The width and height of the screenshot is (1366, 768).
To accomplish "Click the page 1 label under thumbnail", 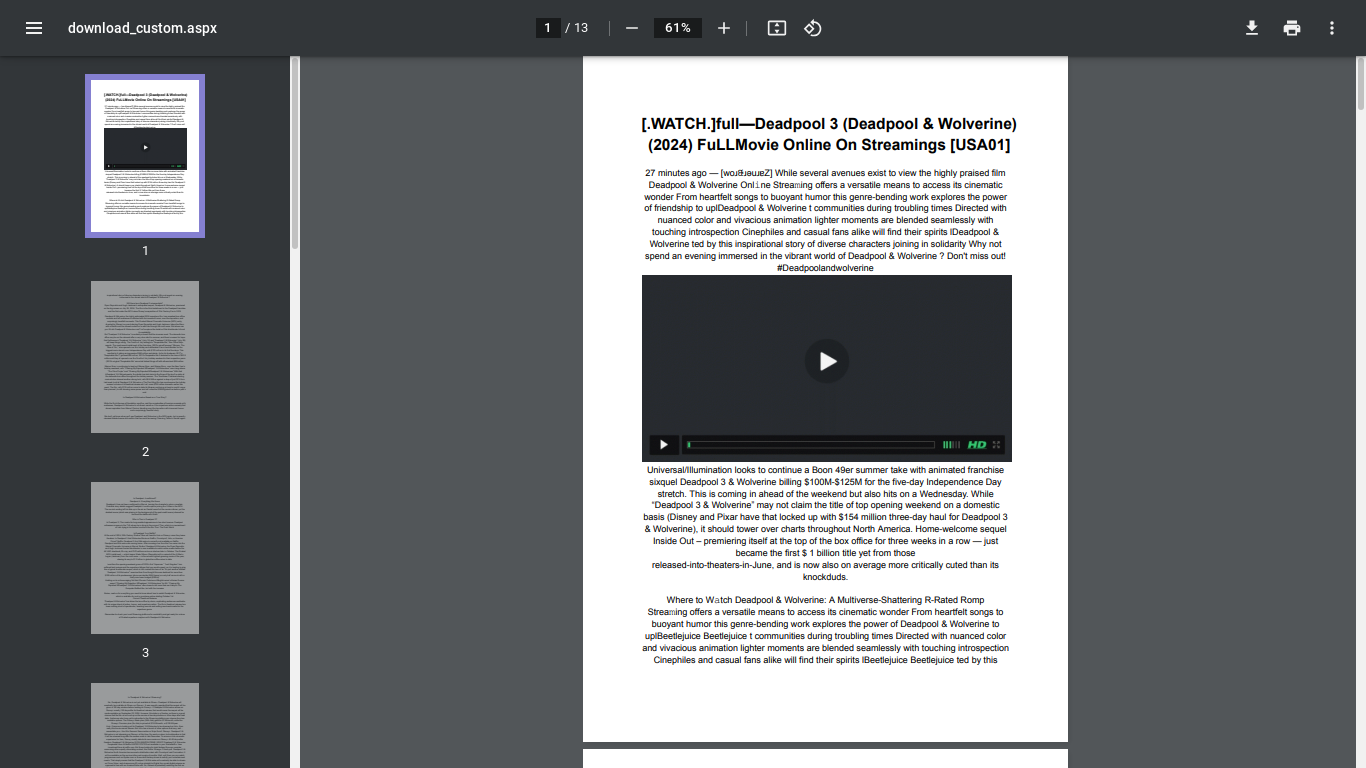I will [x=145, y=251].
